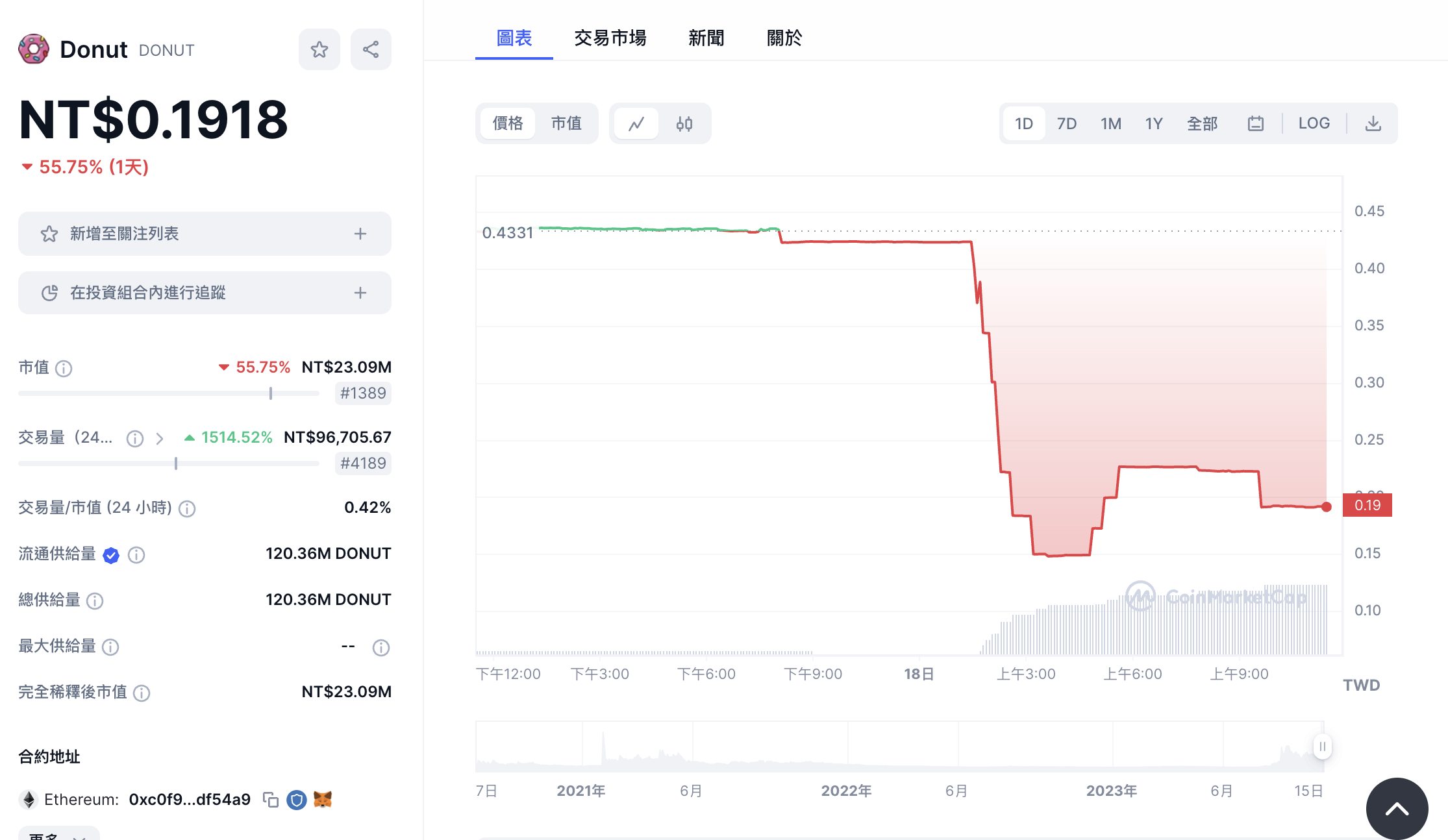Select the 1D time range

pos(1024,123)
